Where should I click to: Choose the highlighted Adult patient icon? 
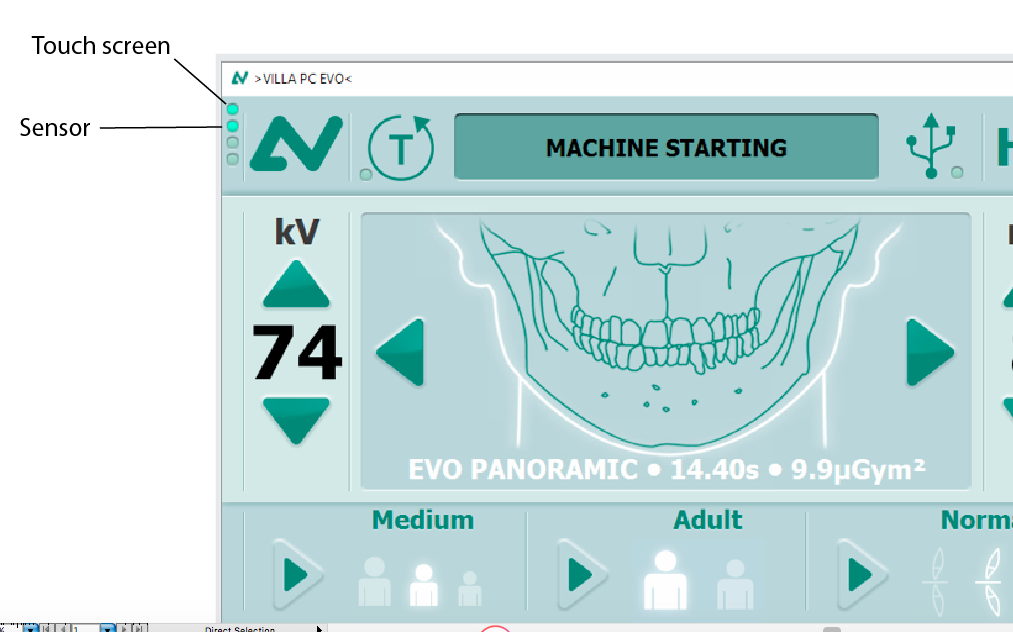[665, 579]
